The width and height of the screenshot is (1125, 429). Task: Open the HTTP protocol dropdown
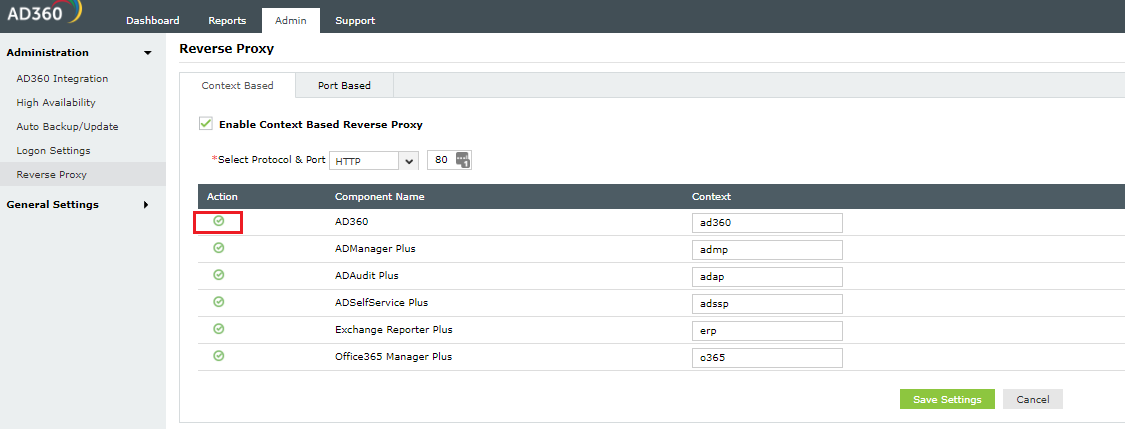374,160
